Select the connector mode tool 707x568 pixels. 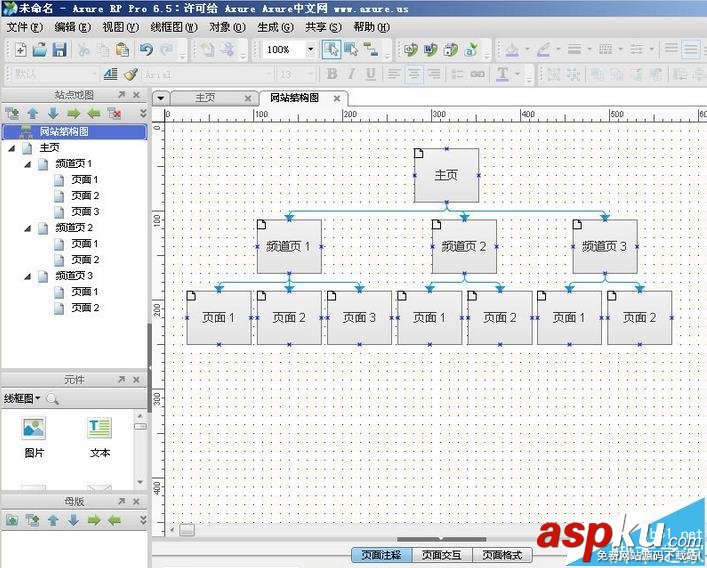tap(371, 49)
